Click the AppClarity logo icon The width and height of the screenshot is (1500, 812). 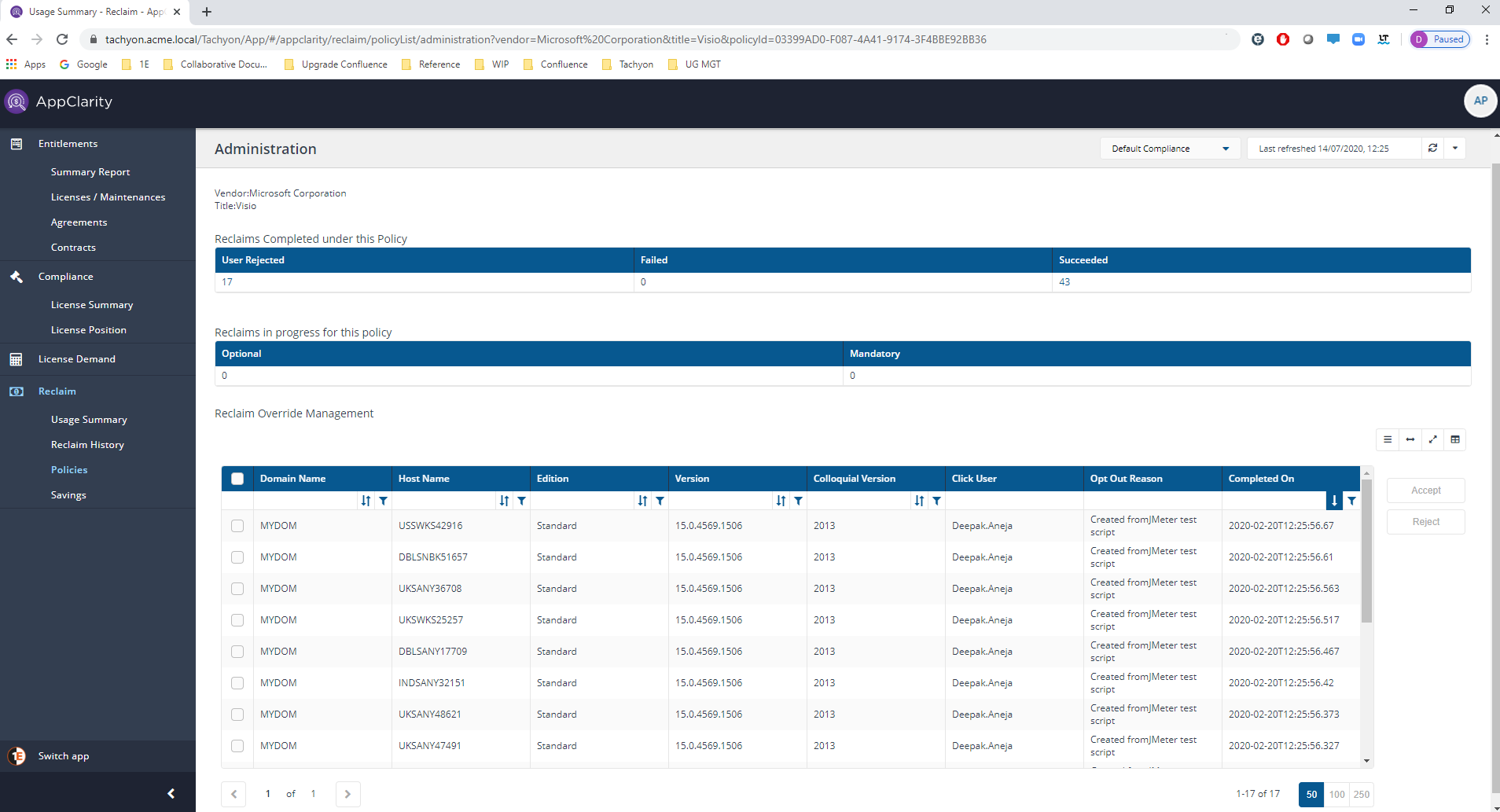click(17, 101)
